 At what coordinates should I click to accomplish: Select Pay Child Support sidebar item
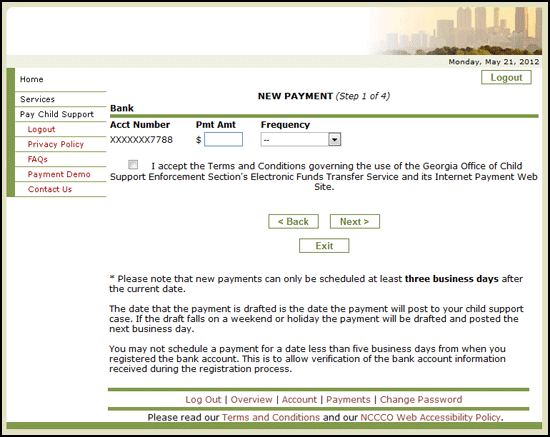(57, 114)
